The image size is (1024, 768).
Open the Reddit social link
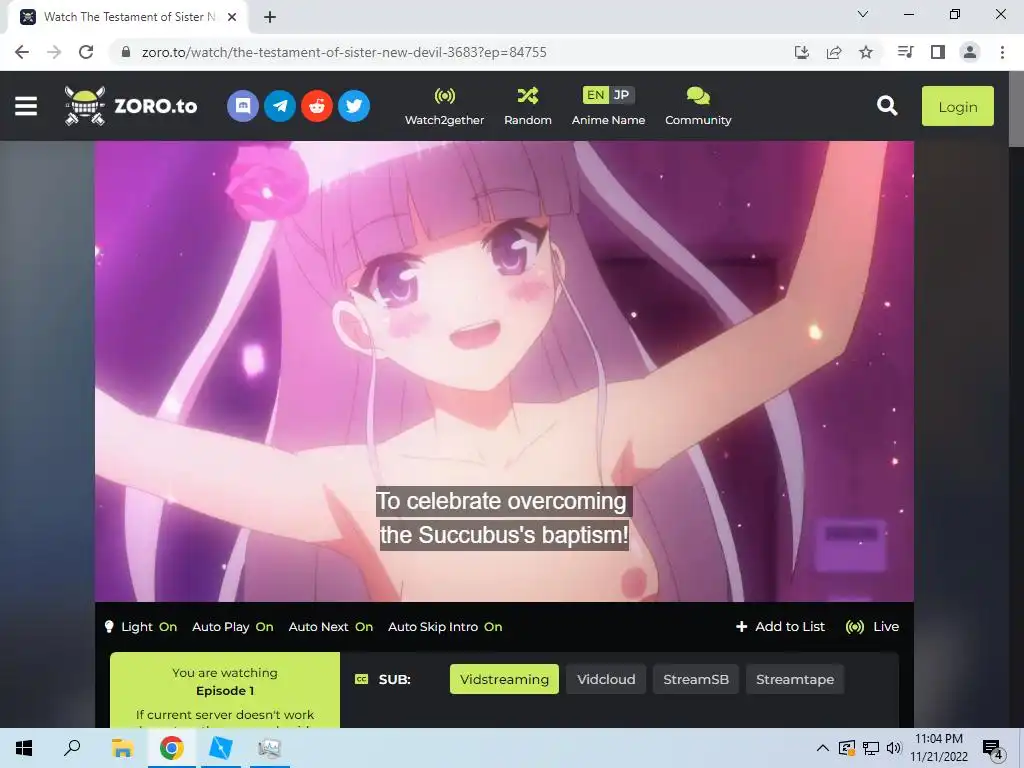317,106
